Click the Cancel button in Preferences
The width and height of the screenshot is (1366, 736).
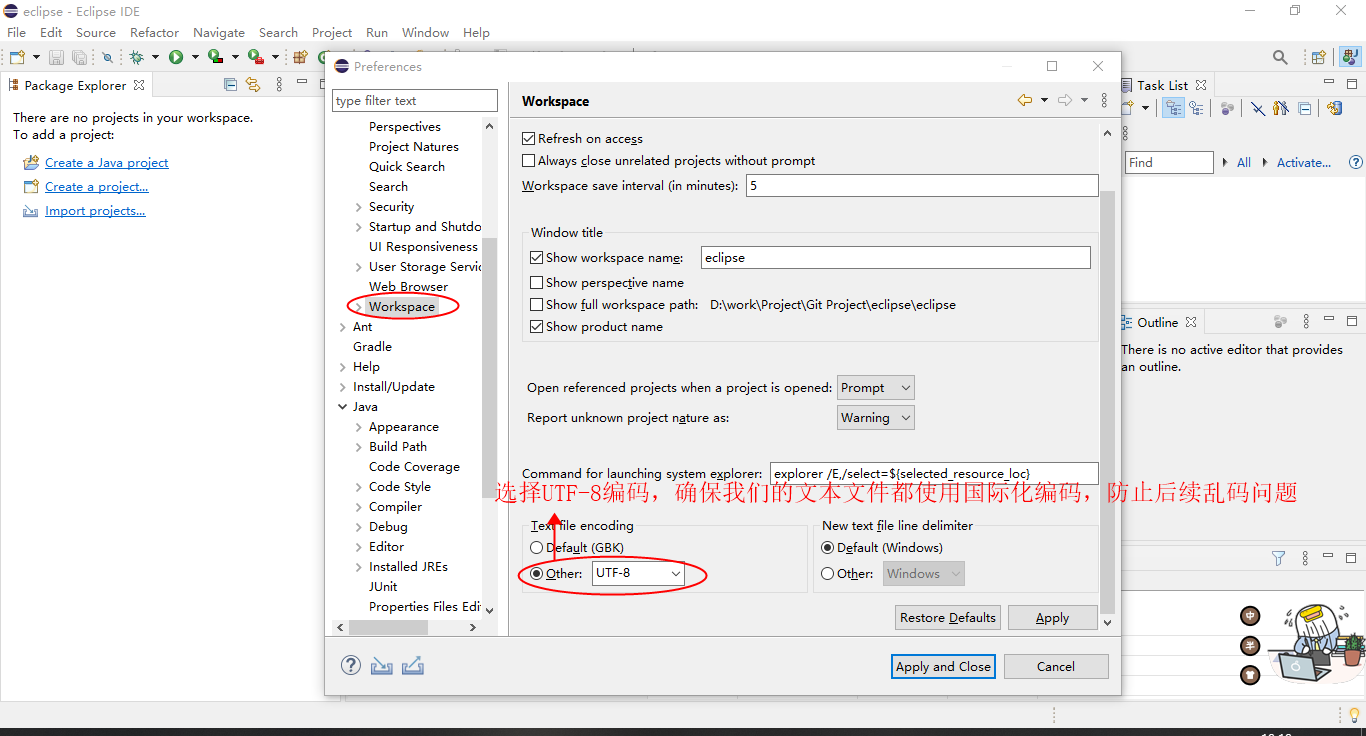pos(1056,666)
